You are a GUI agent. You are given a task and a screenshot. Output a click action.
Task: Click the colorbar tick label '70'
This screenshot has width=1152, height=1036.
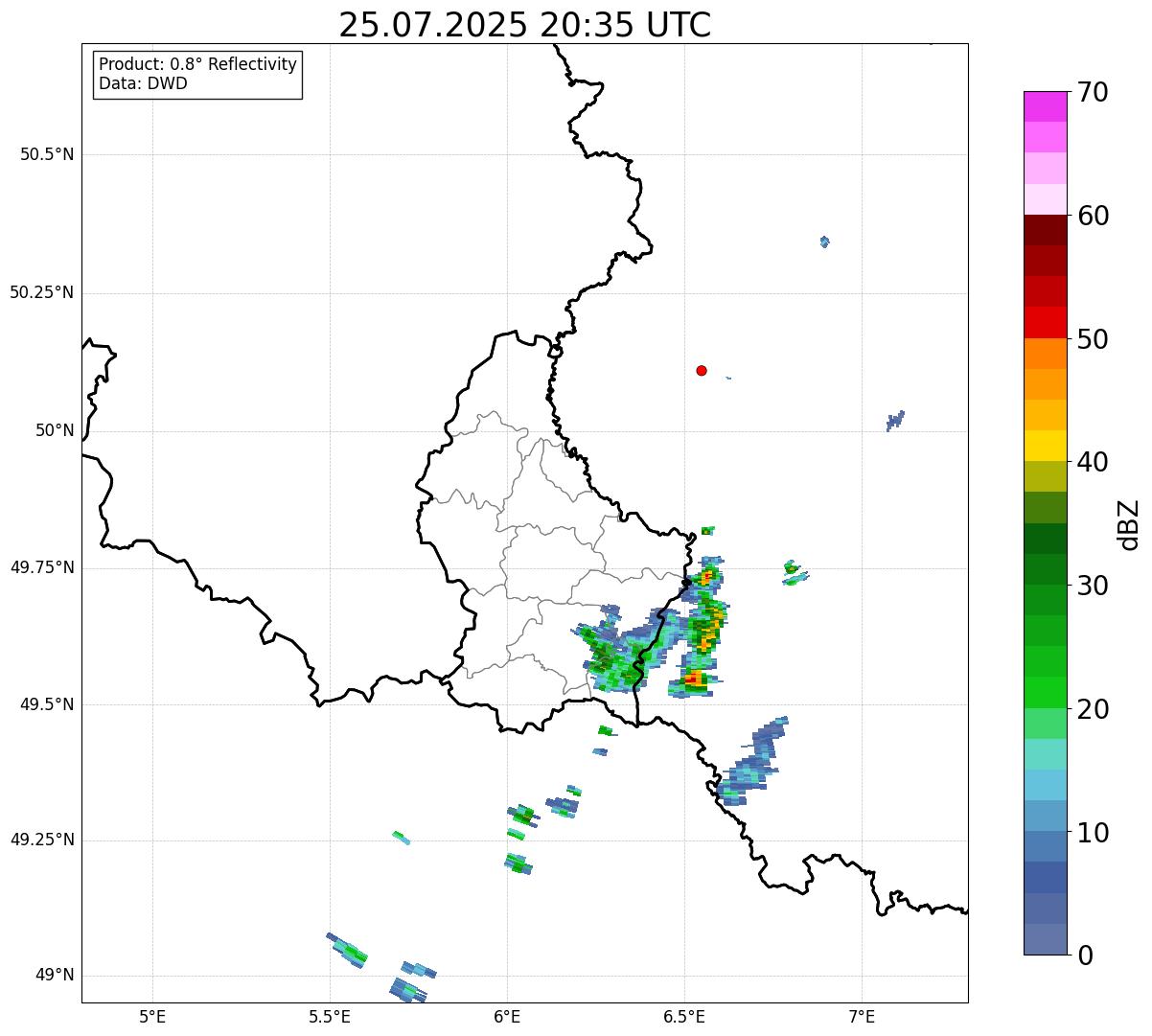click(x=1093, y=93)
